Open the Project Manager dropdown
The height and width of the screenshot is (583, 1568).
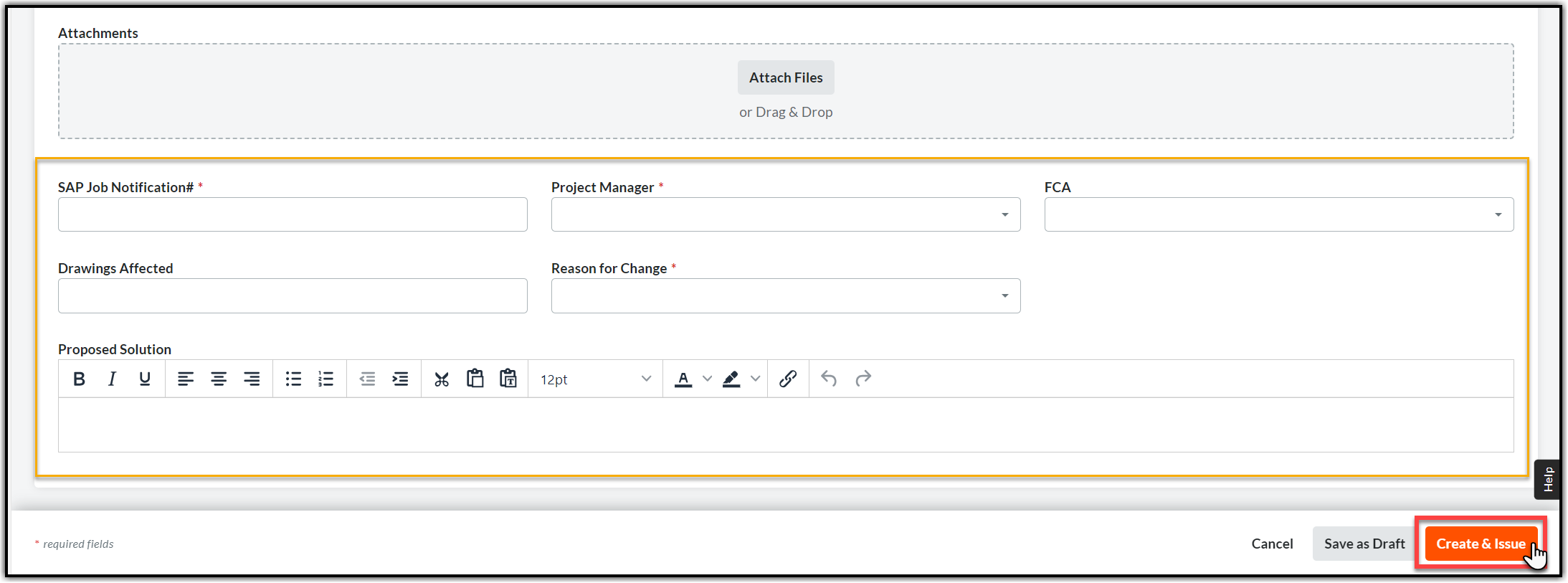[x=786, y=214]
